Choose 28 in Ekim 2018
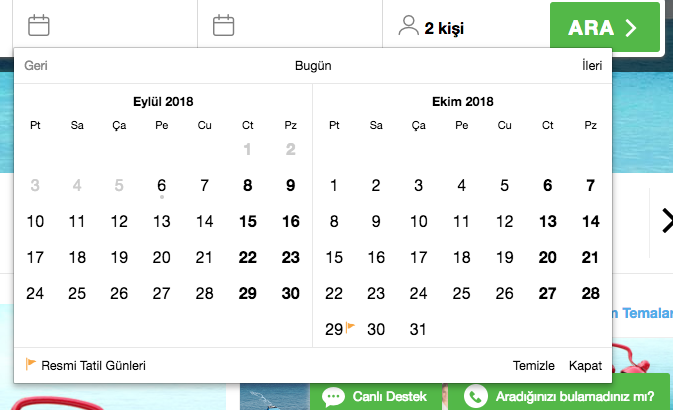This screenshot has height=410, width=673. tap(591, 294)
